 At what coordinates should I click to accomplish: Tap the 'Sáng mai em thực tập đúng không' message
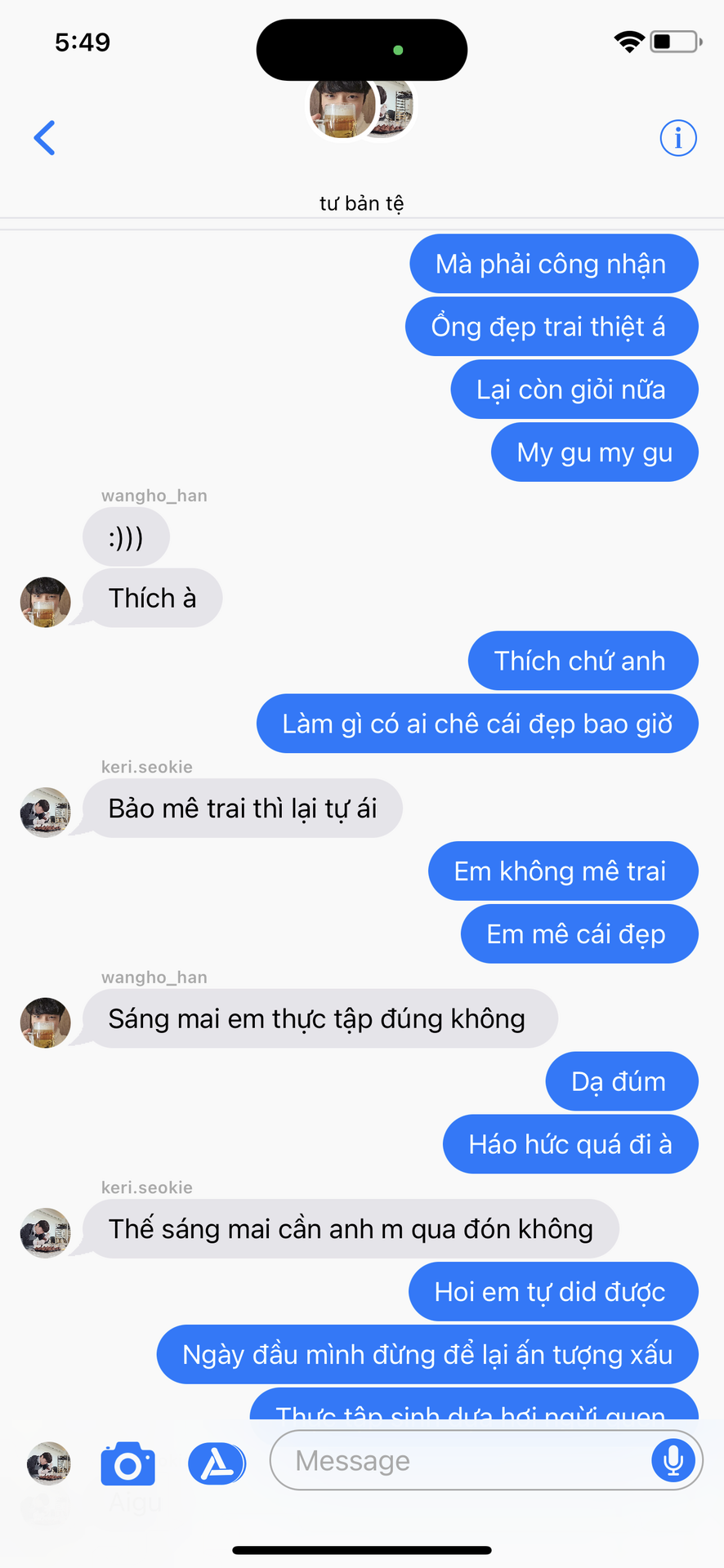click(x=320, y=1018)
